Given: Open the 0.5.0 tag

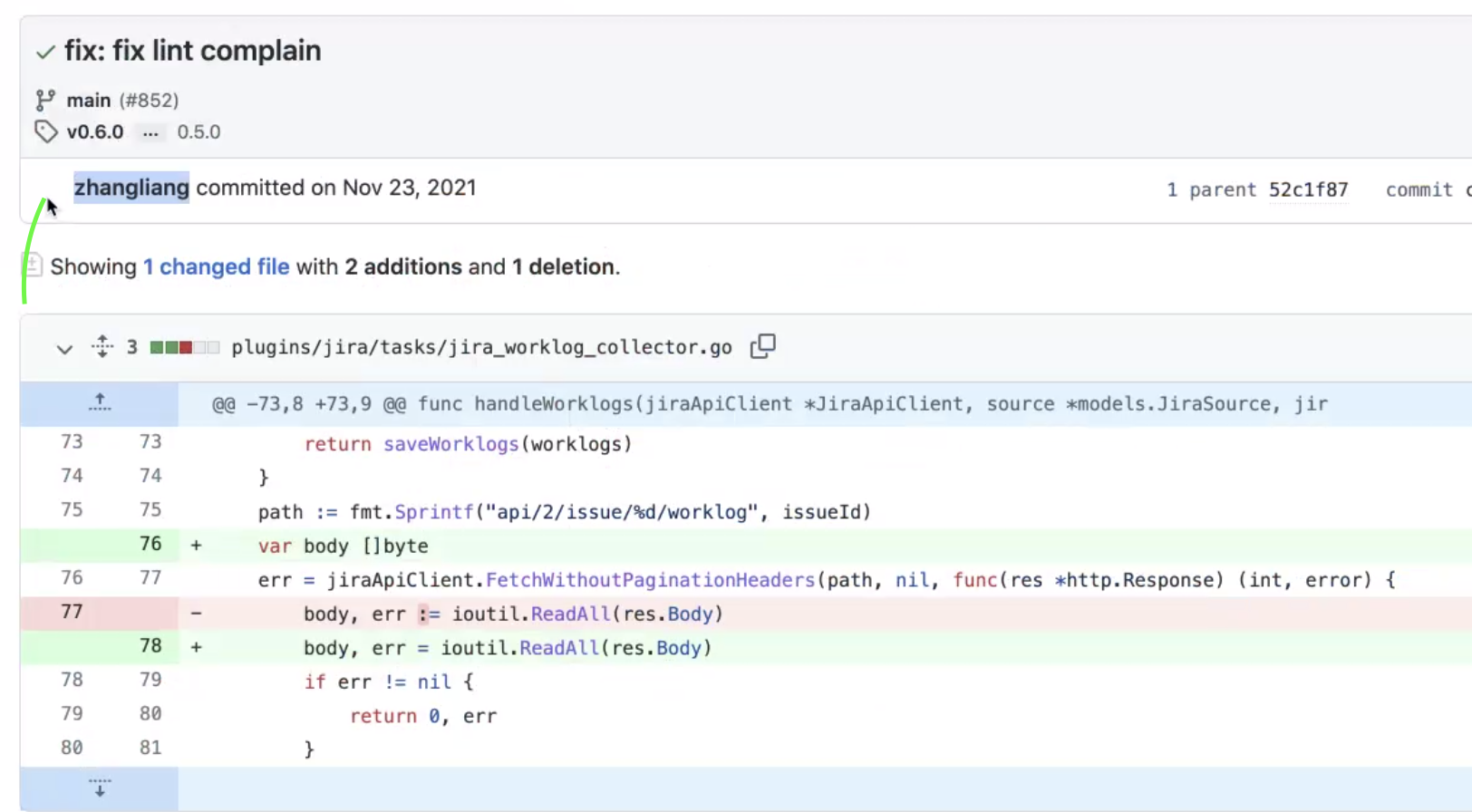Looking at the screenshot, I should click(x=199, y=132).
